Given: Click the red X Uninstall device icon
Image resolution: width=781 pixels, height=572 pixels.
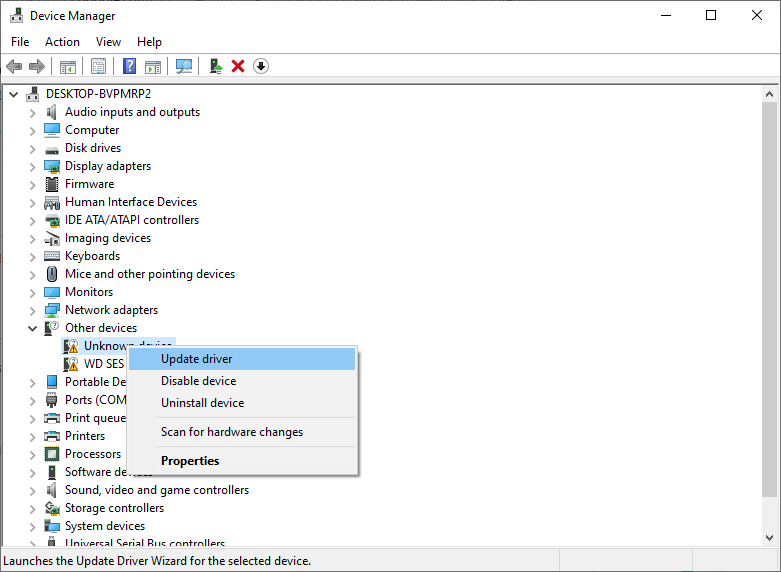Looking at the screenshot, I should pos(238,66).
